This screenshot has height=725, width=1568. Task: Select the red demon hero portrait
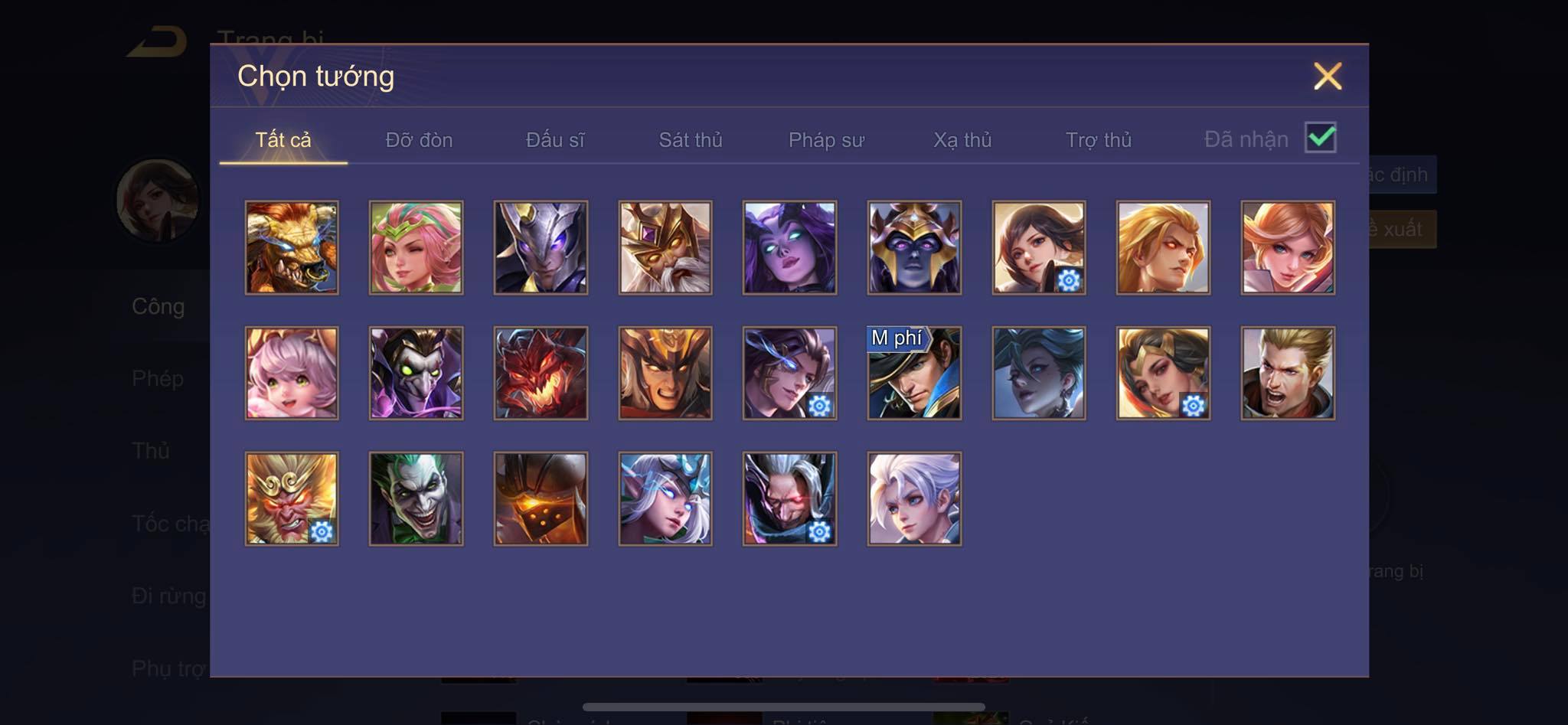541,373
